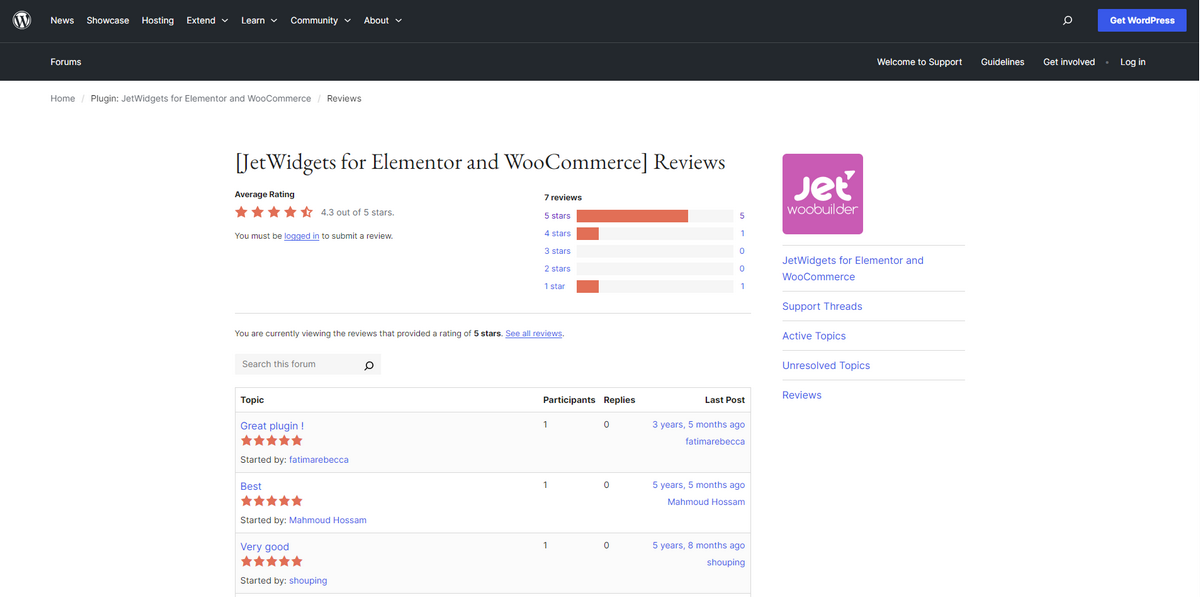Expand the Extend dropdown menu
The height and width of the screenshot is (597, 1200).
click(207, 20)
